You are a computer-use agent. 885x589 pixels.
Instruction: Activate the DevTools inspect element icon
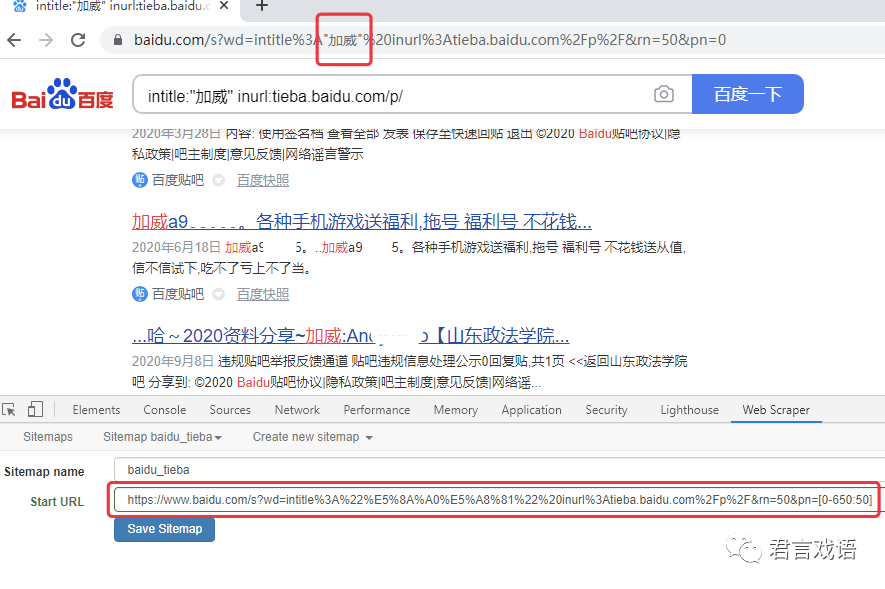(x=9, y=410)
